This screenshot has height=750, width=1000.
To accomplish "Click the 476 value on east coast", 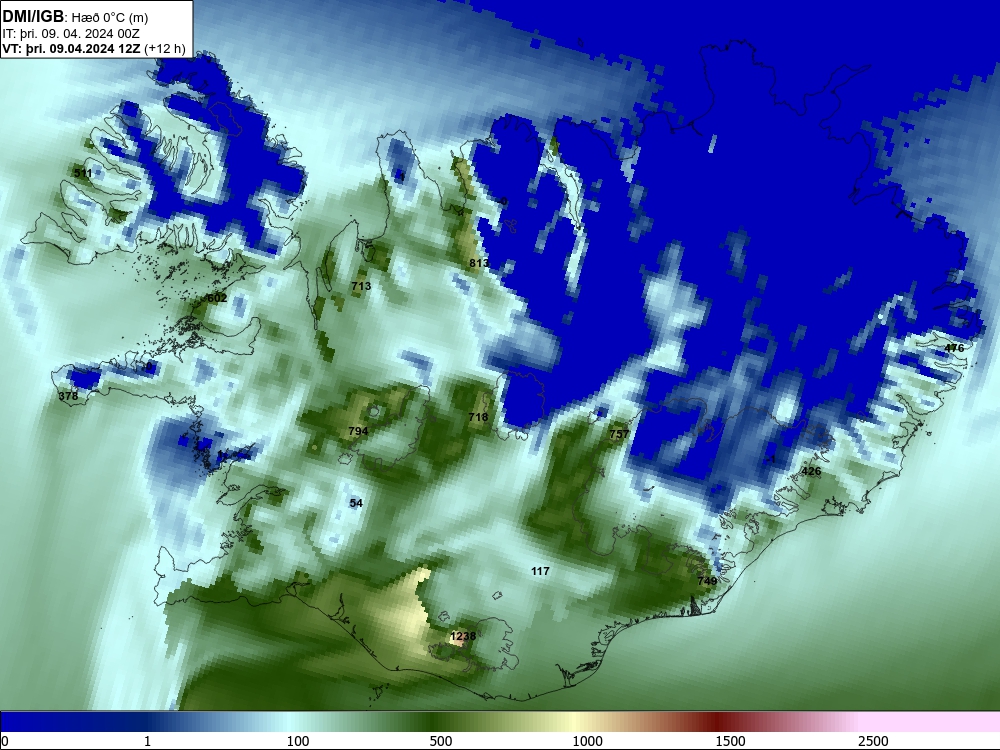I will [954, 348].
